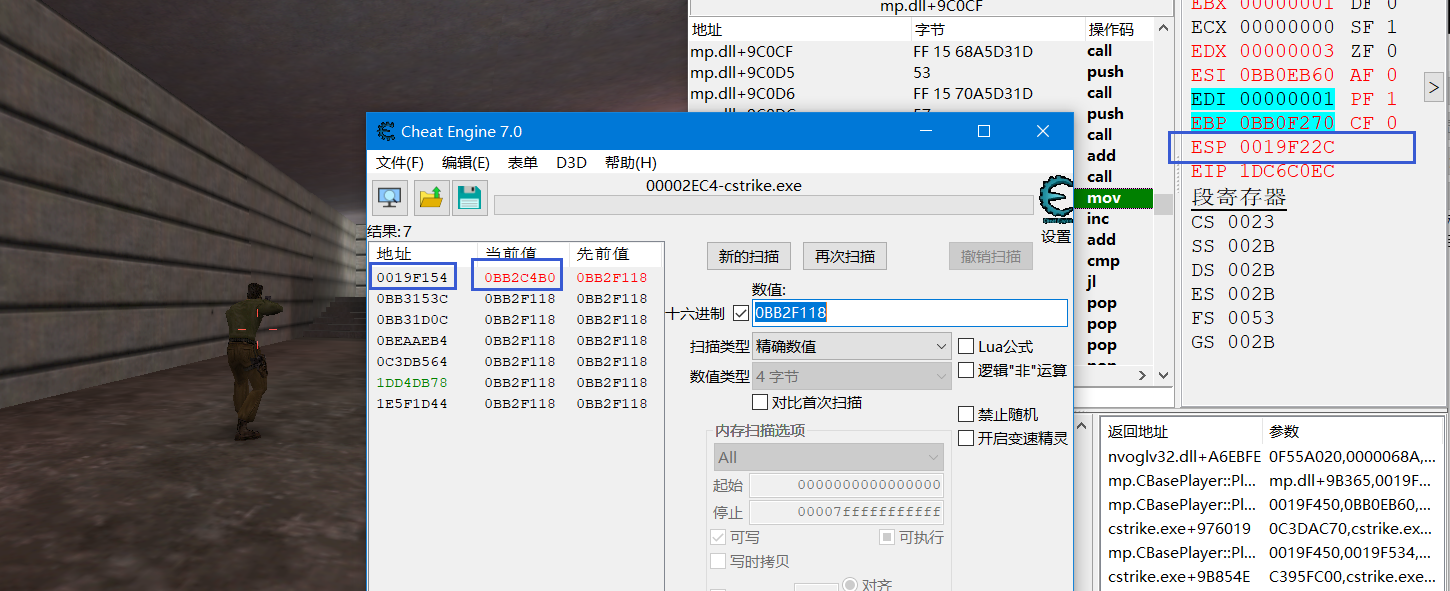
Task: Click the 起始 start address field
Action: point(846,485)
